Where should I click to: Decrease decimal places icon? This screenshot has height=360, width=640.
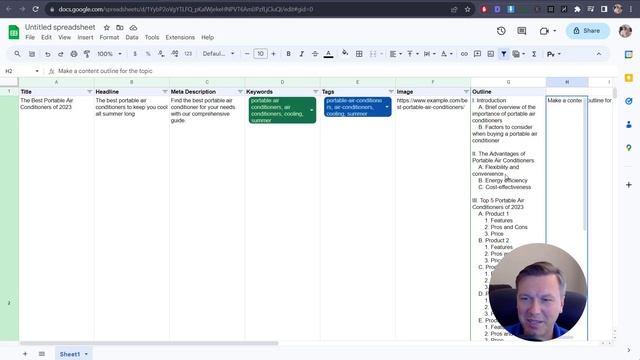pyautogui.click(x=161, y=54)
